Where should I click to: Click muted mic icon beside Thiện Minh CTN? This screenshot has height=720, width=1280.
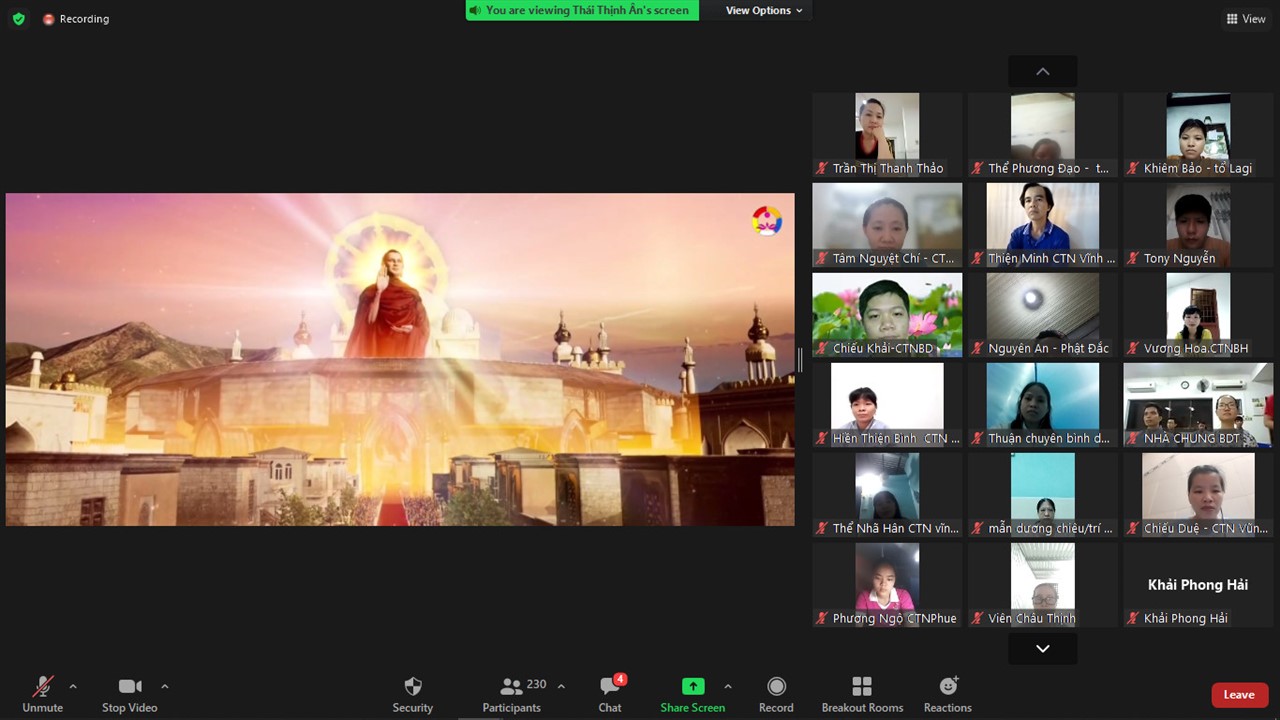[978, 258]
